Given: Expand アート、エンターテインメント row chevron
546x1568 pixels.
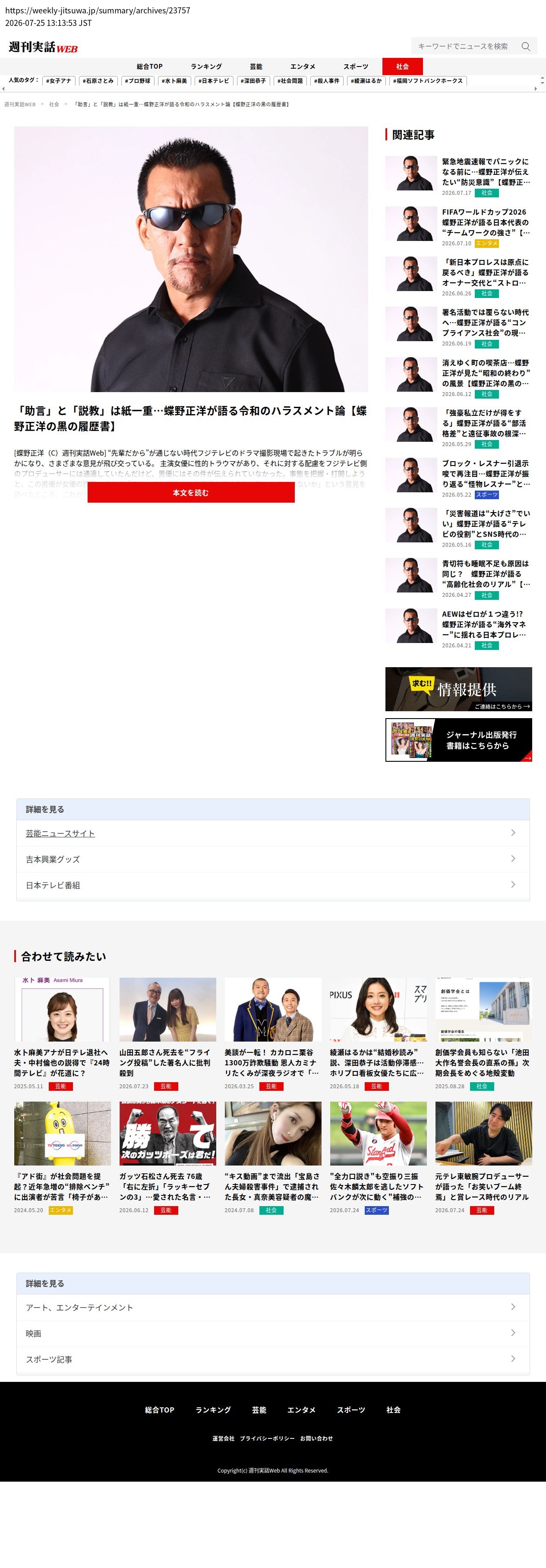Looking at the screenshot, I should tap(513, 1307).
